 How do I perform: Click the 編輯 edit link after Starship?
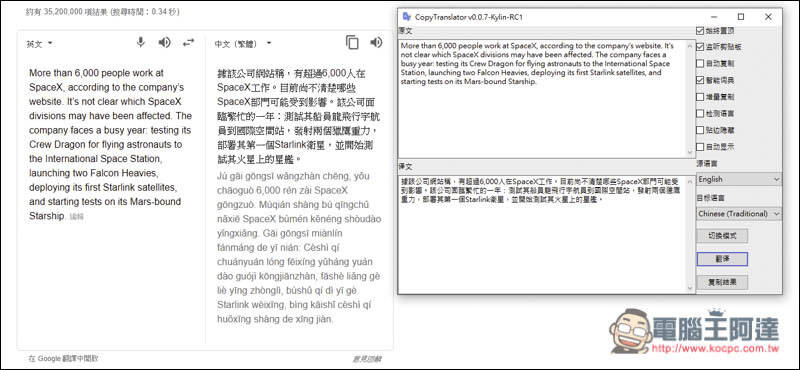click(x=77, y=216)
